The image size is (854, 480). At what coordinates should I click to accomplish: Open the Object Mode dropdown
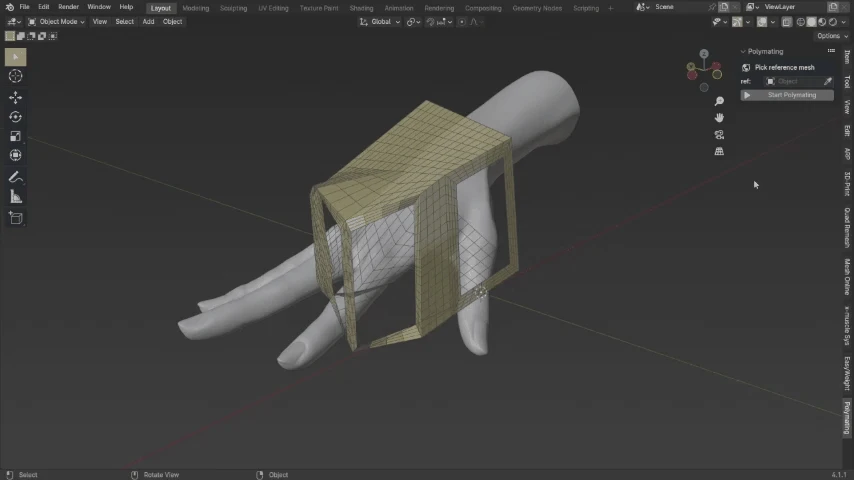coord(56,22)
